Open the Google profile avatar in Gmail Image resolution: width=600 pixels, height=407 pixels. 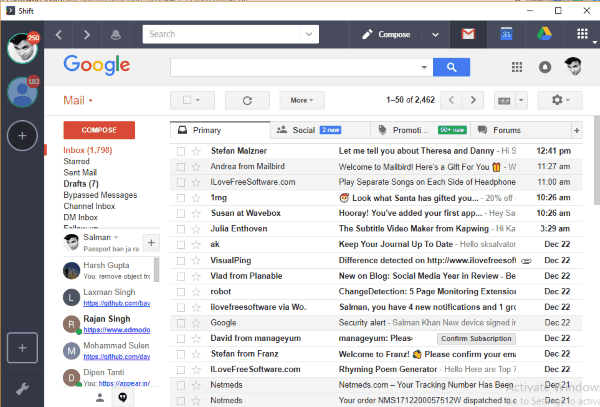573,66
